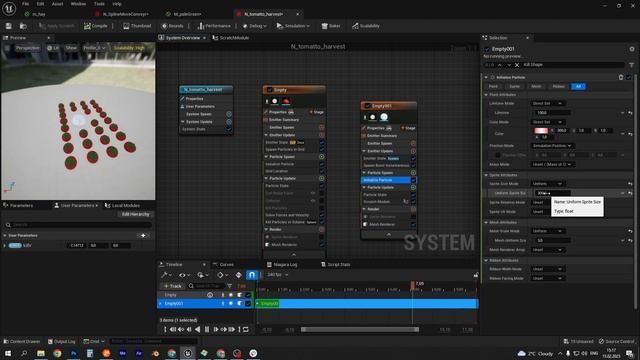Open the Thumbnail tool
640x360 pixels.
[x=137, y=26]
